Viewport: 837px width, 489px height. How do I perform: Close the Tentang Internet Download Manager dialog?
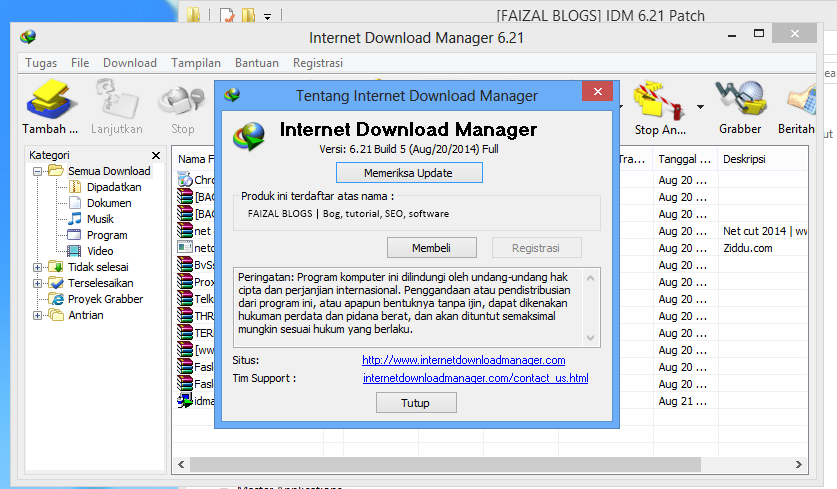597,91
